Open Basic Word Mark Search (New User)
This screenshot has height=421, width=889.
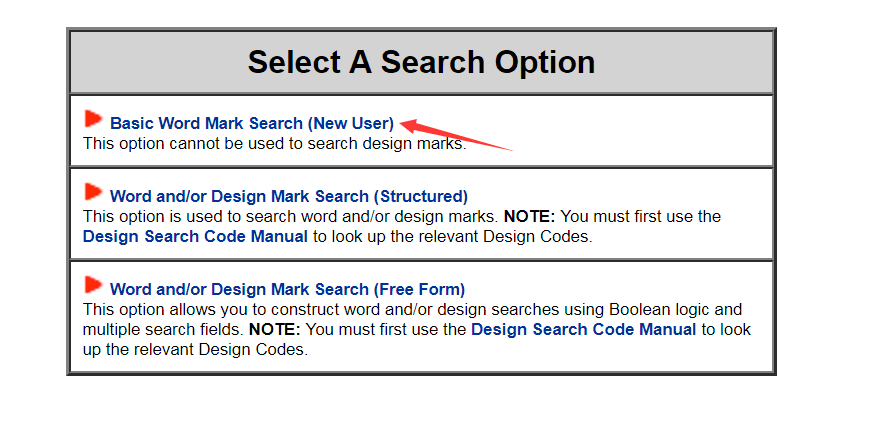click(252, 124)
